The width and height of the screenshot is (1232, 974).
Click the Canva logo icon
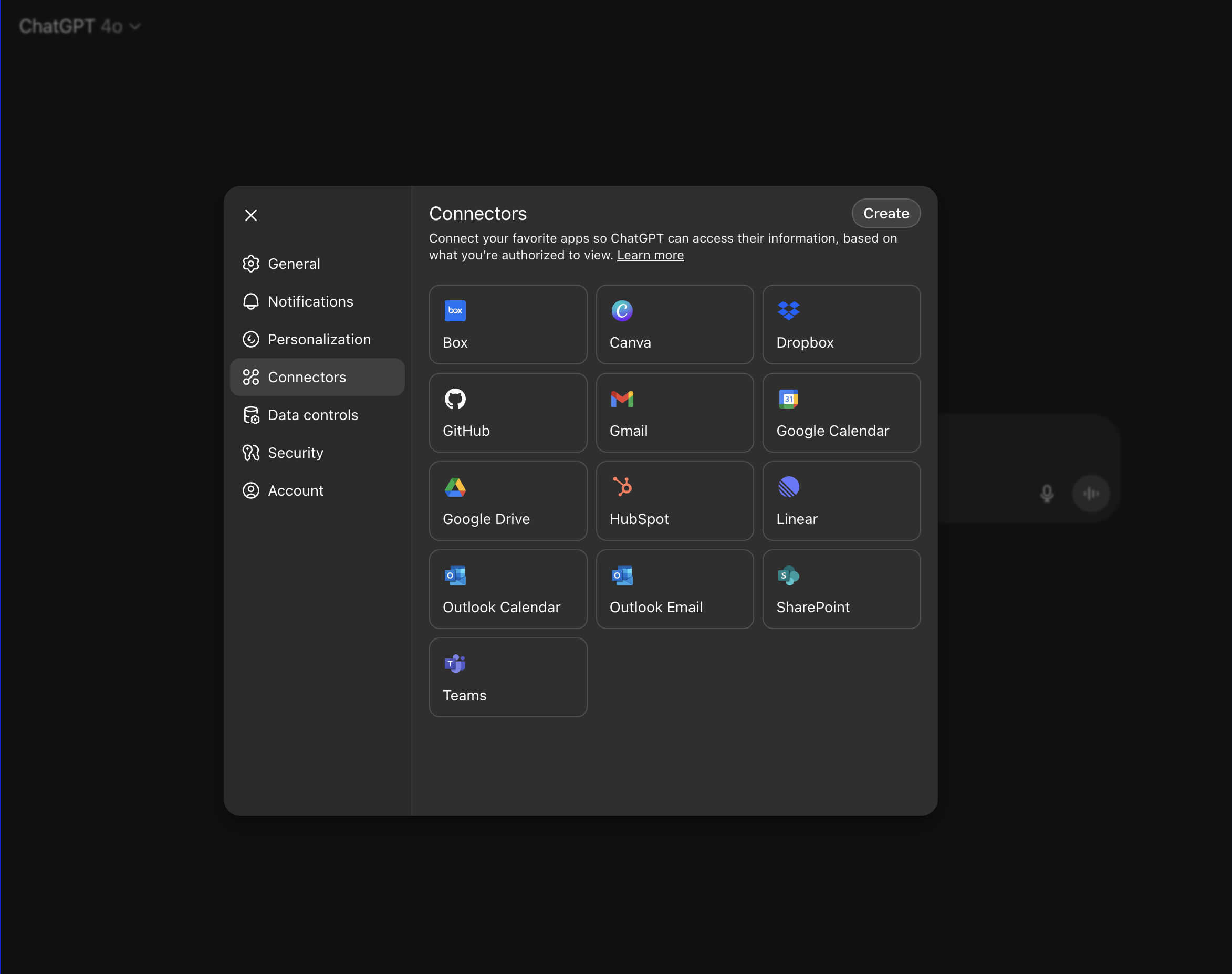(x=622, y=311)
